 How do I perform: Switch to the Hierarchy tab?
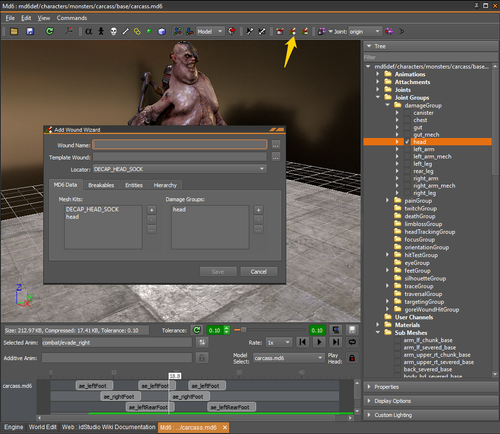[165, 185]
